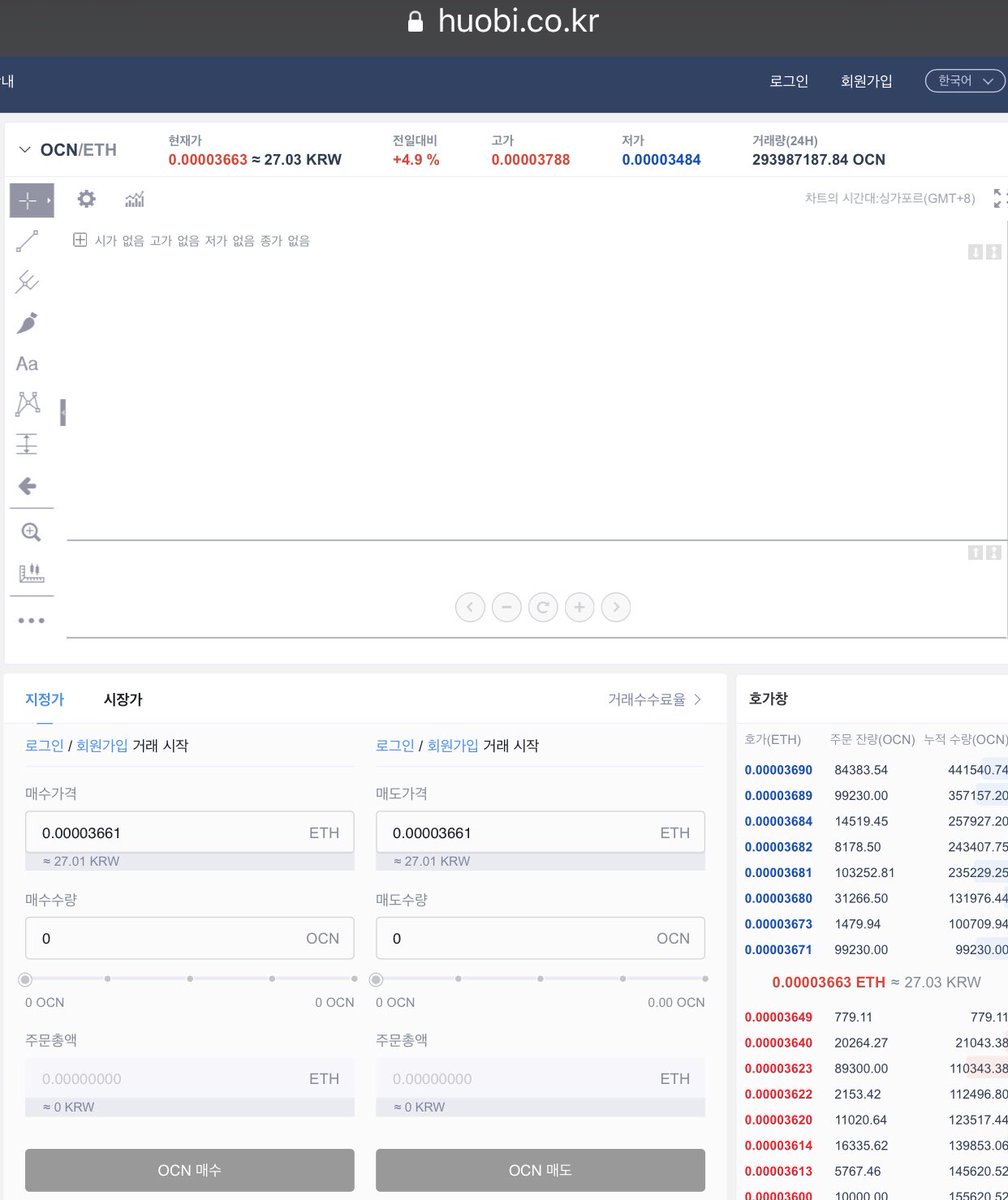This screenshot has height=1200, width=1008.
Task: Open 회원가입 in the top navigation
Action: click(867, 81)
